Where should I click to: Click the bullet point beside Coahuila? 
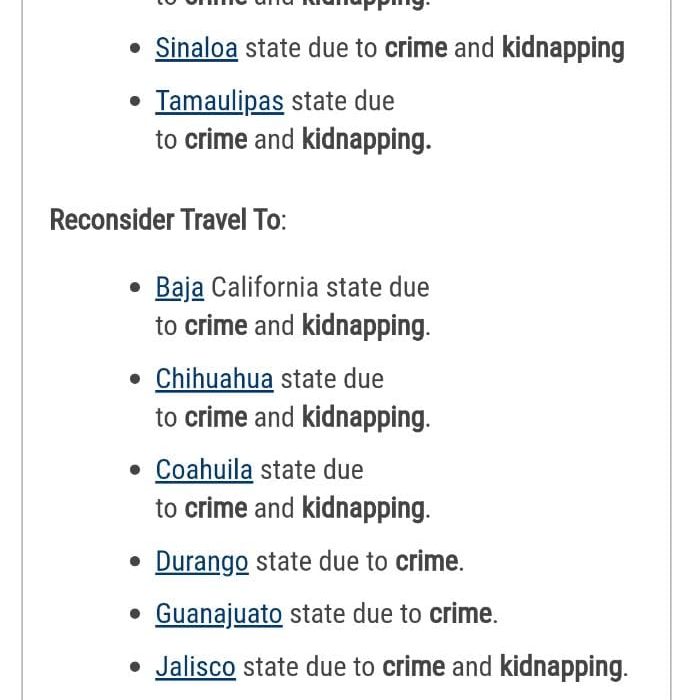[136, 471]
